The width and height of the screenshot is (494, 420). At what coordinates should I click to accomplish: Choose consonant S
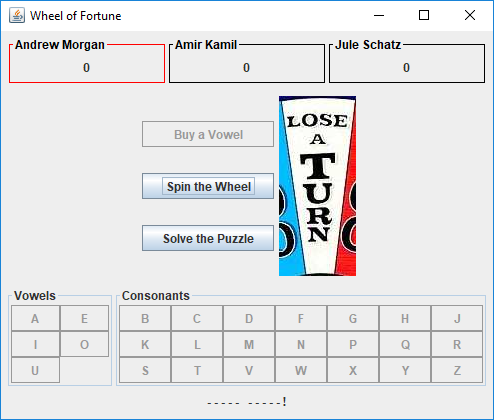[145, 370]
